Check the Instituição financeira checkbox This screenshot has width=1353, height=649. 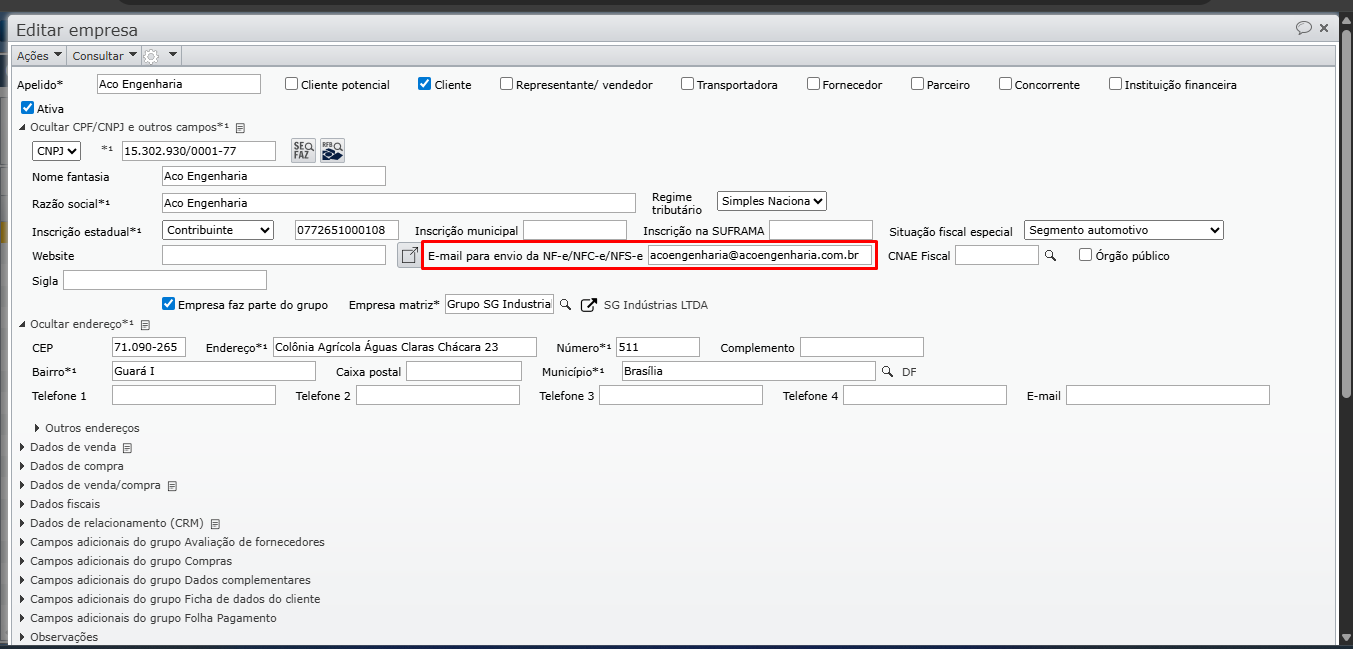click(1116, 84)
